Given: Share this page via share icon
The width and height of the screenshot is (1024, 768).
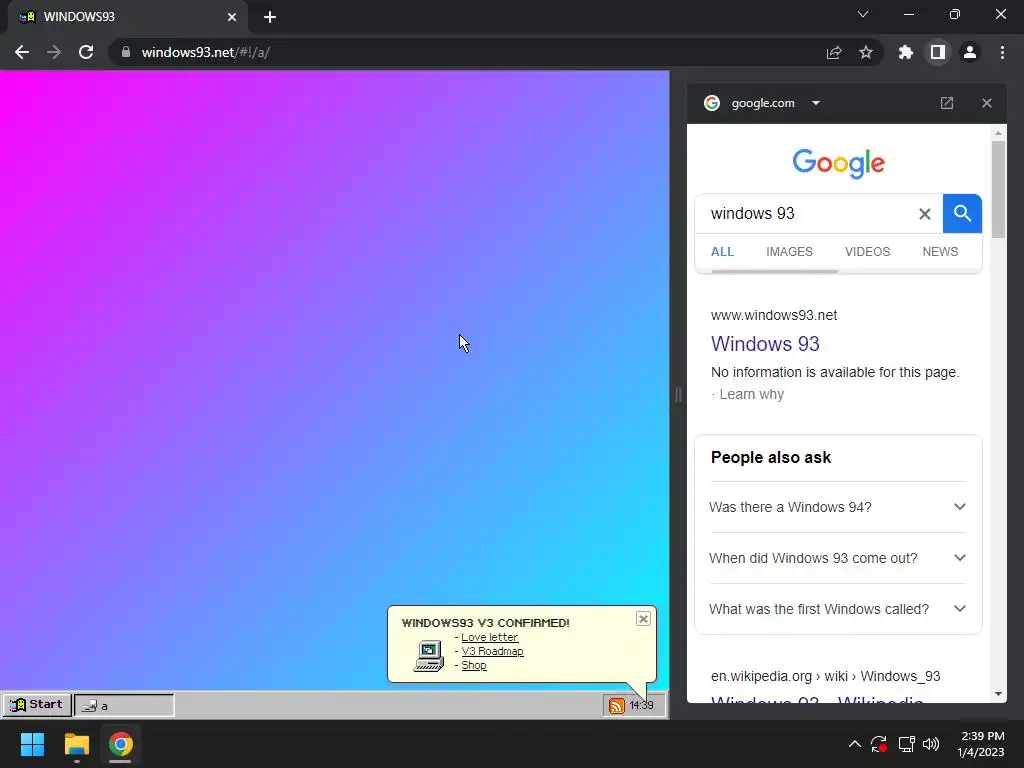Looking at the screenshot, I should (x=834, y=52).
